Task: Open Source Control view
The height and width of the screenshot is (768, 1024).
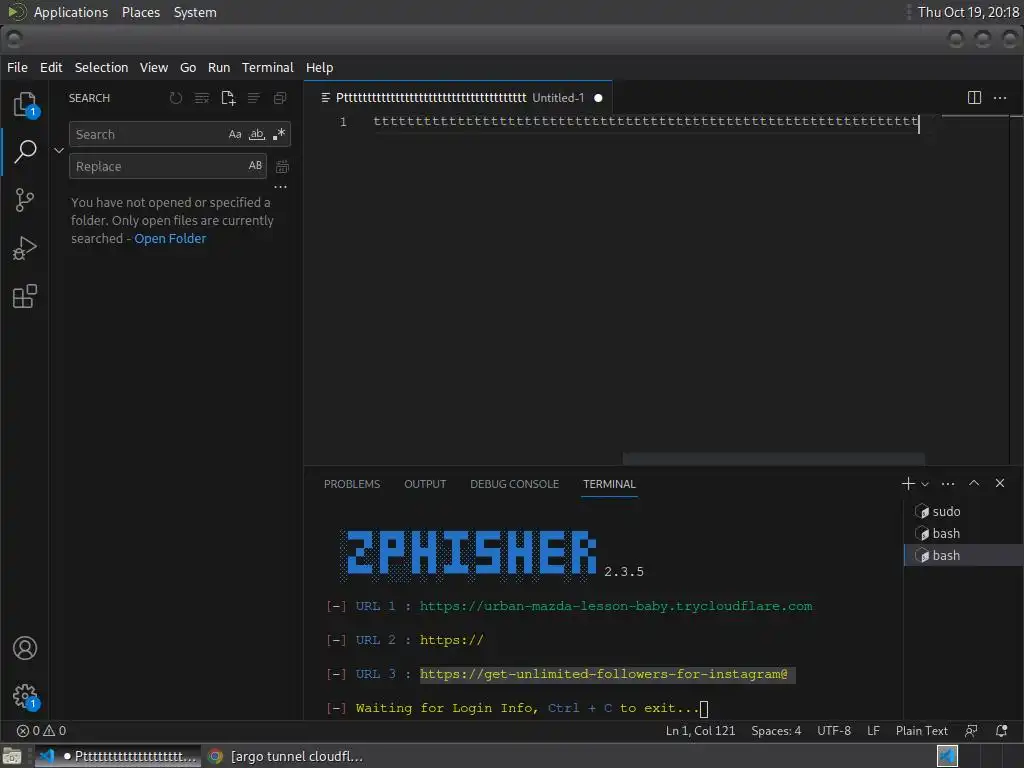Action: point(25,200)
